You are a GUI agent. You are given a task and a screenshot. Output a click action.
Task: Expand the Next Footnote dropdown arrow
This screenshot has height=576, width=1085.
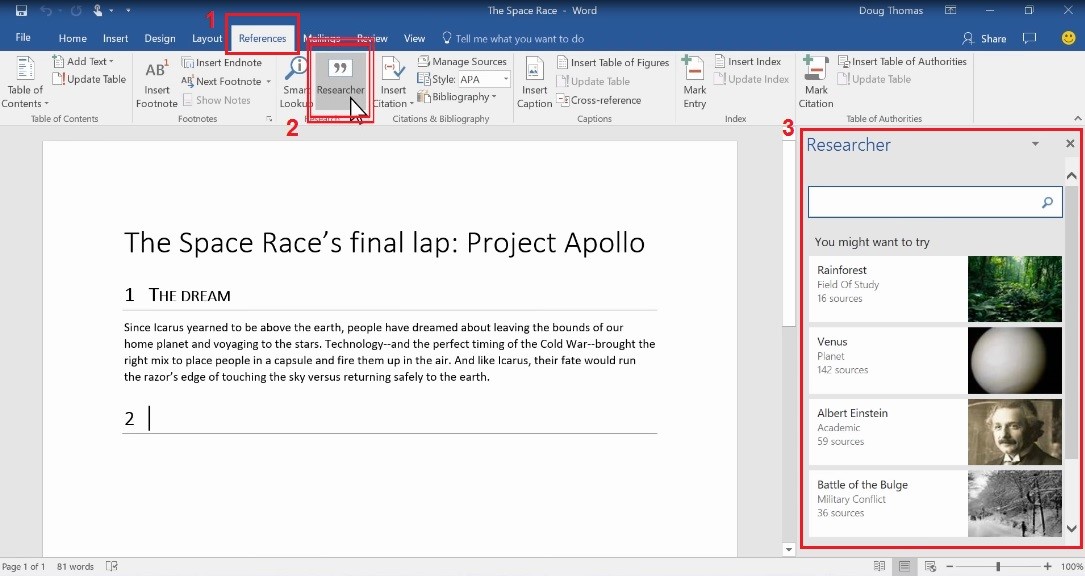pyautogui.click(x=268, y=82)
